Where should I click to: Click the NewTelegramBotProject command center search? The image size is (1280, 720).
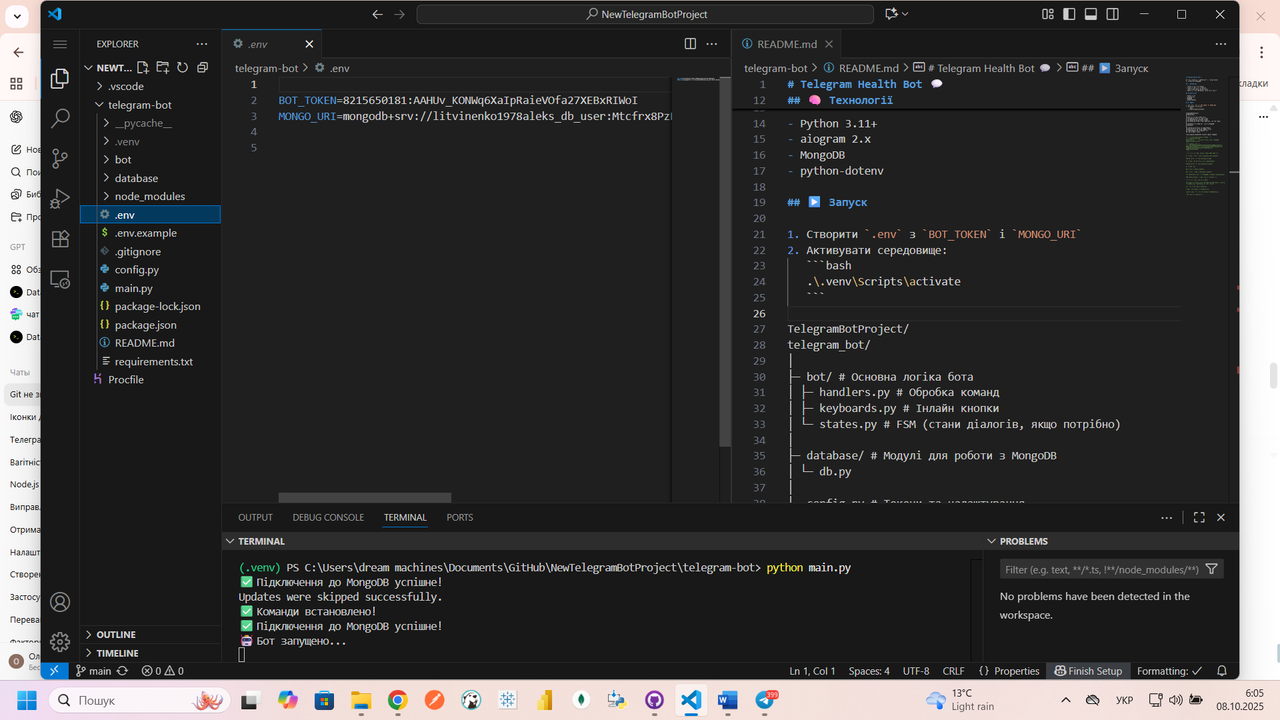(645, 14)
